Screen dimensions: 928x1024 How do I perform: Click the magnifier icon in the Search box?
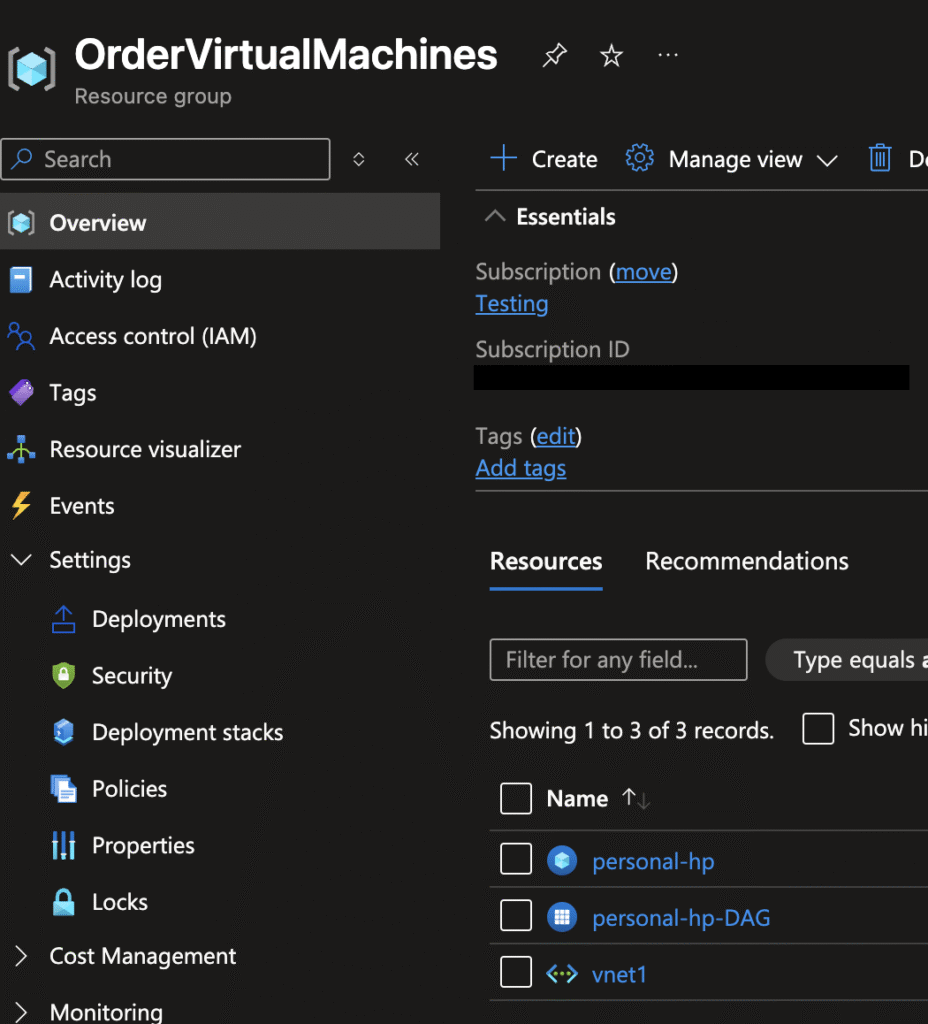(23, 158)
